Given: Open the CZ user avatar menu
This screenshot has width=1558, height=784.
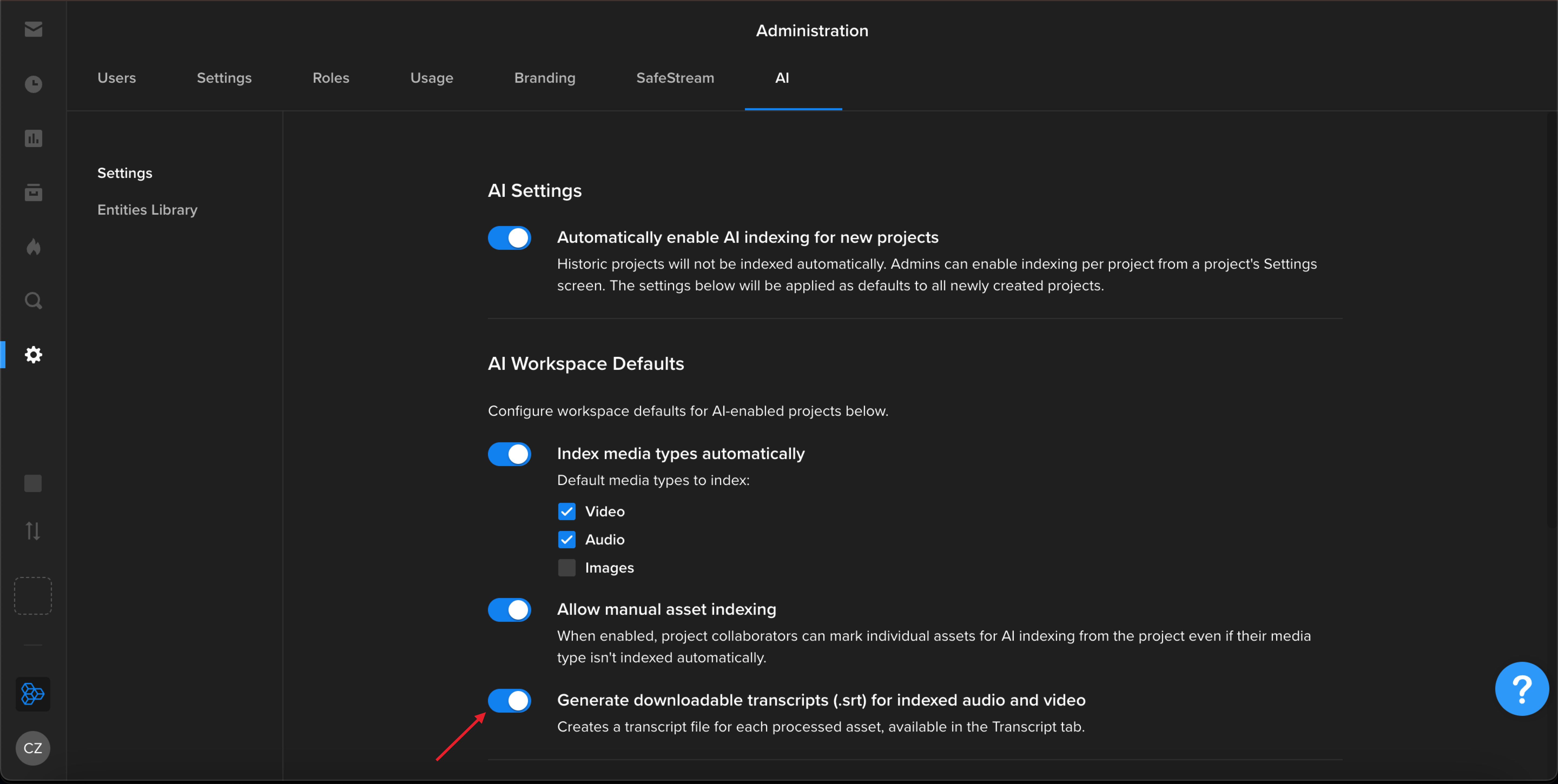Looking at the screenshot, I should click(33, 748).
